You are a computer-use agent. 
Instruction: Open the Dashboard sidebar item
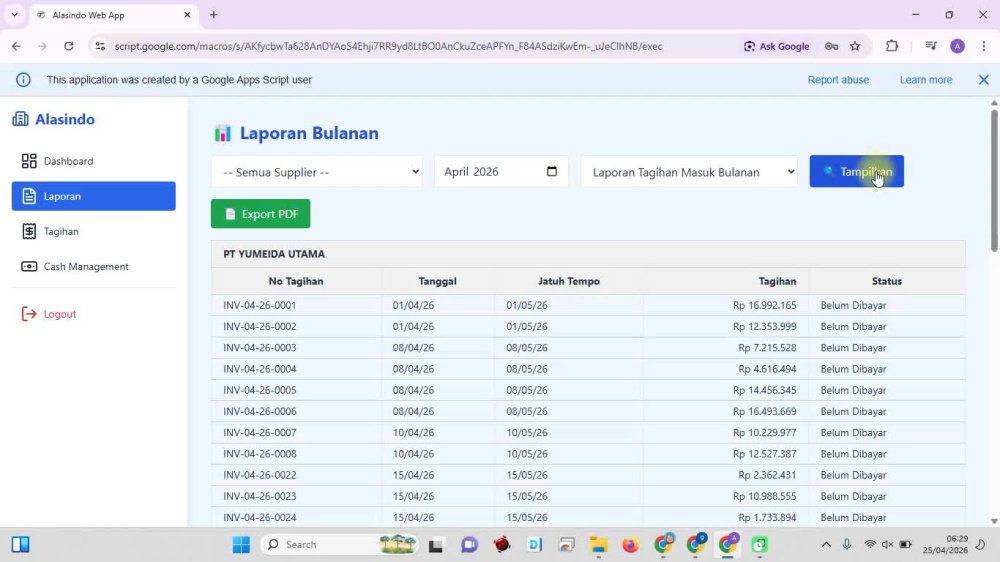(x=93, y=161)
